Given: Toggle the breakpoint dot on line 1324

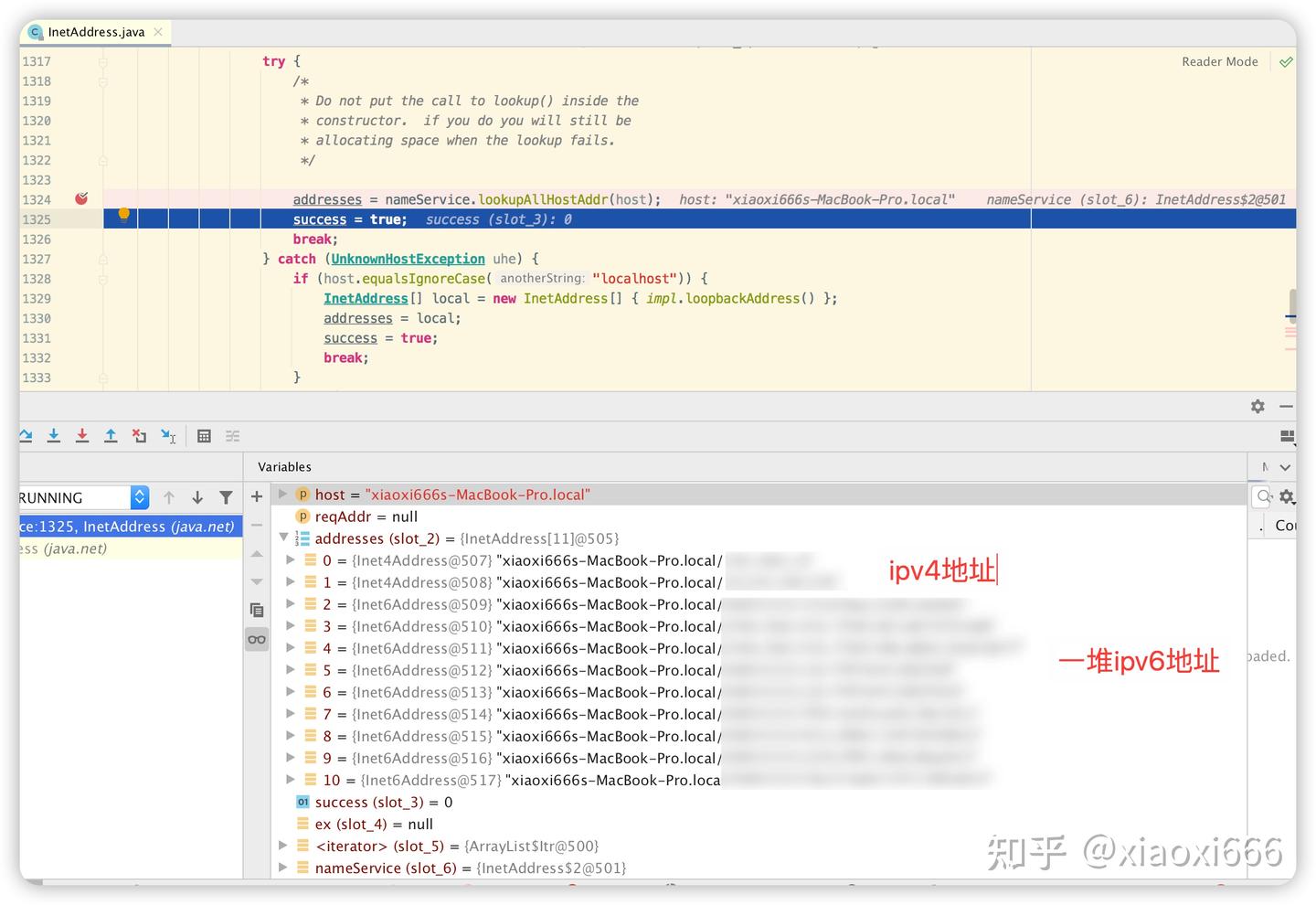Looking at the screenshot, I should (x=81, y=198).
